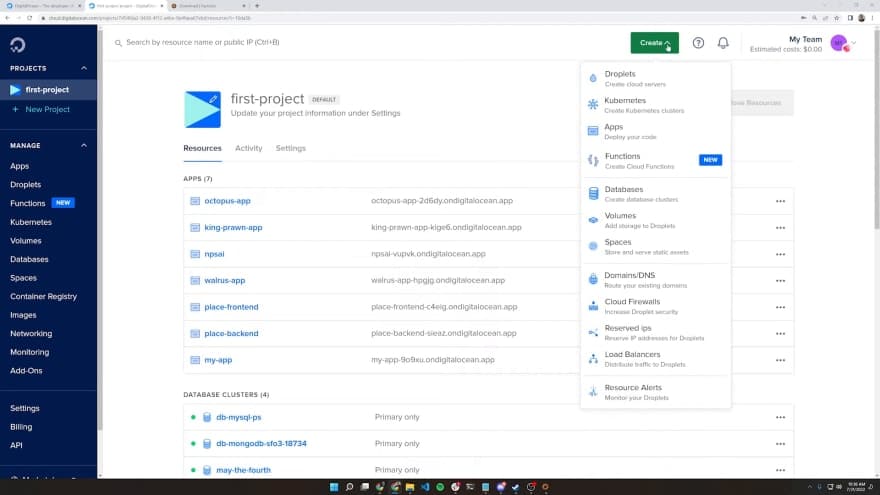The image size is (880, 495).
Task: Click the Reserved IPs icon in Create menu
Action: [593, 332]
